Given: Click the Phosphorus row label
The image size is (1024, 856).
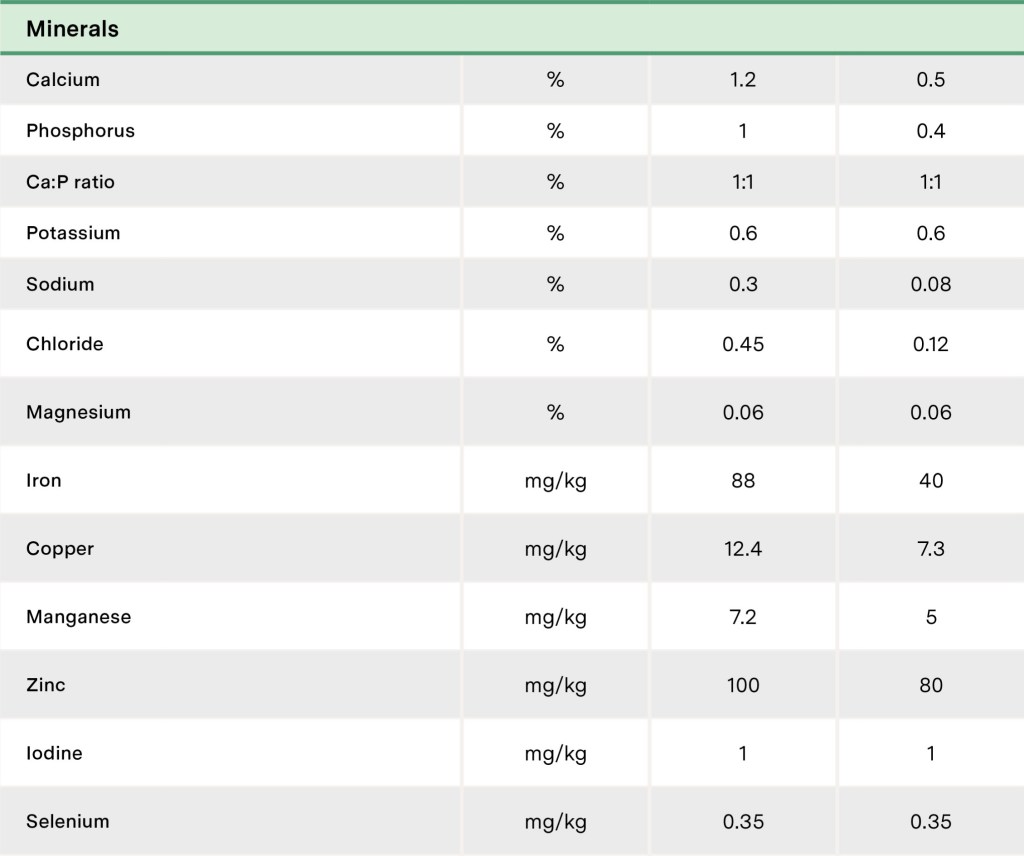Looking at the screenshot, I should click(80, 130).
